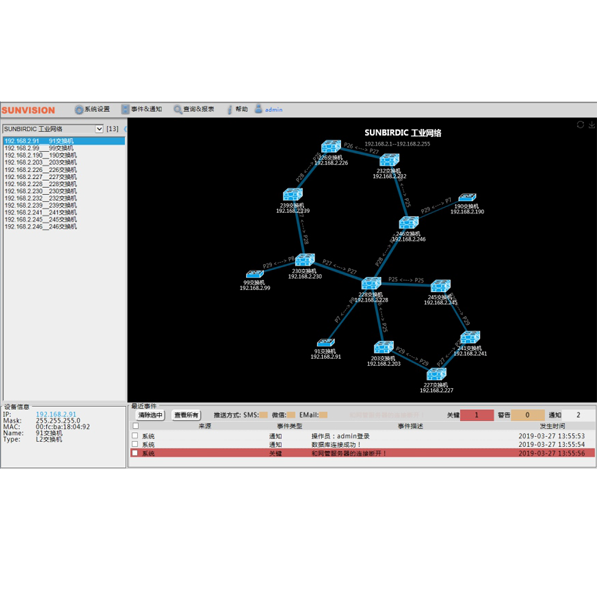
Task: Select list row 192.168.2.227__227交换机
Action: coord(64,177)
